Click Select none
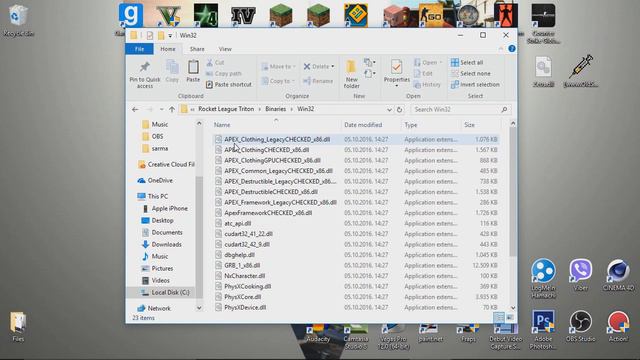This screenshot has width=640, height=360. coord(471,73)
